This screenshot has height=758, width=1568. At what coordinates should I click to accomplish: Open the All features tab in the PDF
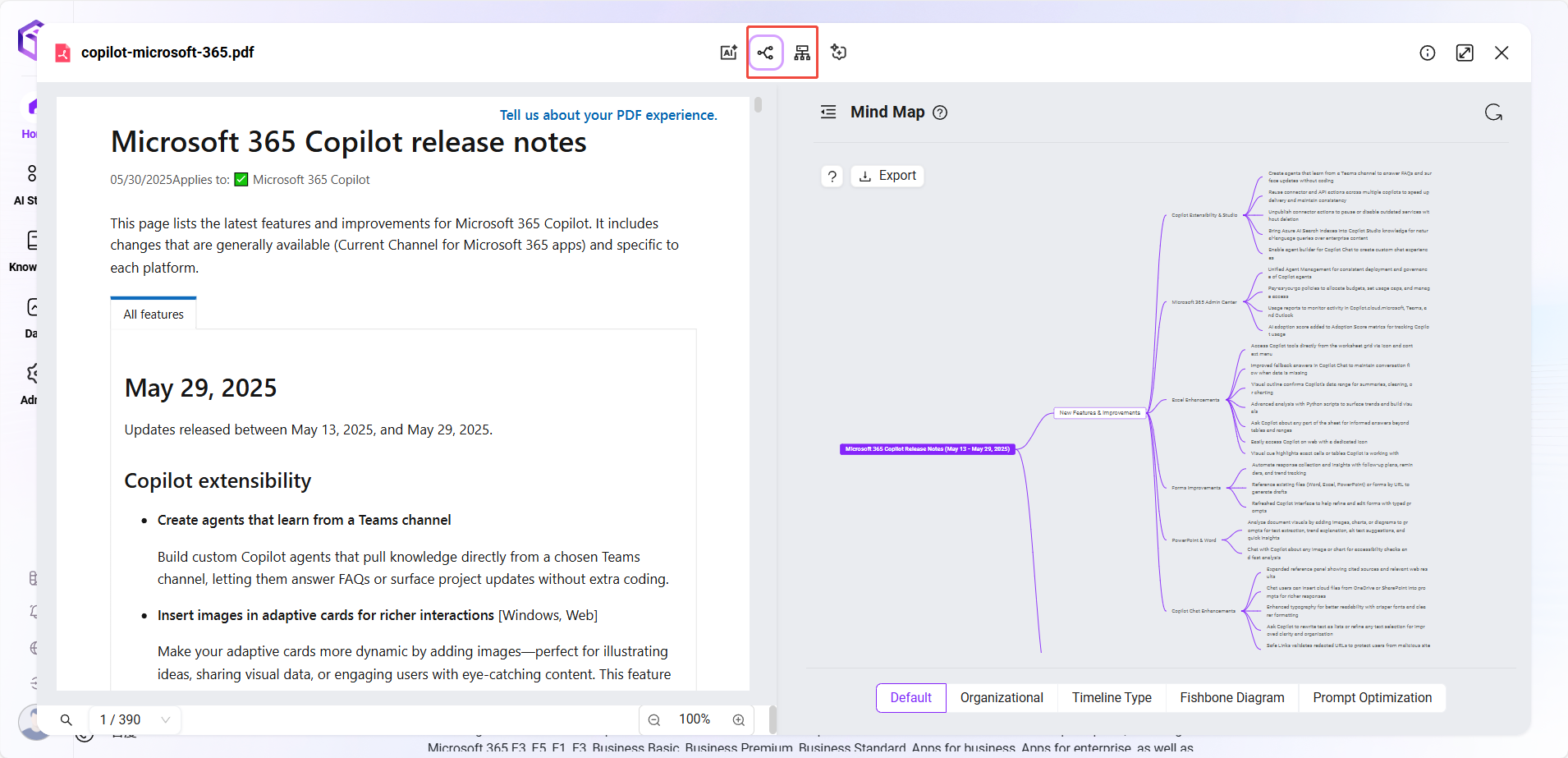tap(154, 315)
